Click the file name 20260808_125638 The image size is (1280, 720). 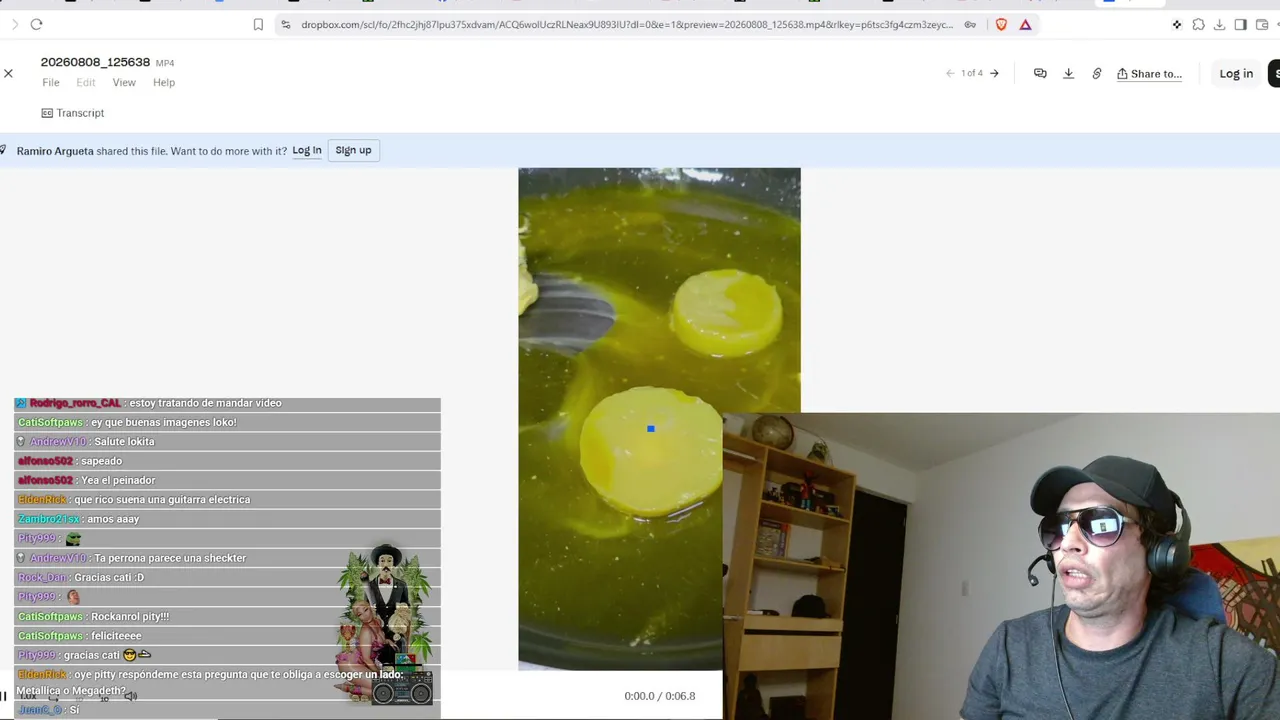pyautogui.click(x=95, y=62)
